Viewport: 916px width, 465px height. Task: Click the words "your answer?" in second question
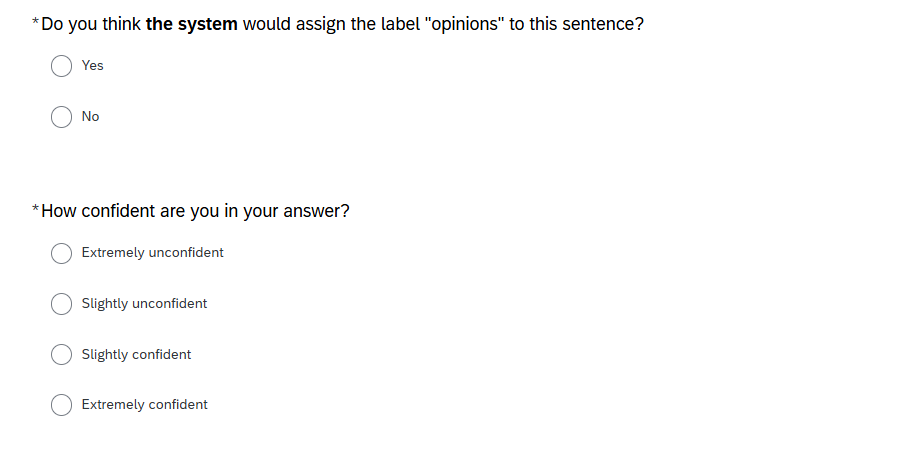pyautogui.click(x=296, y=211)
